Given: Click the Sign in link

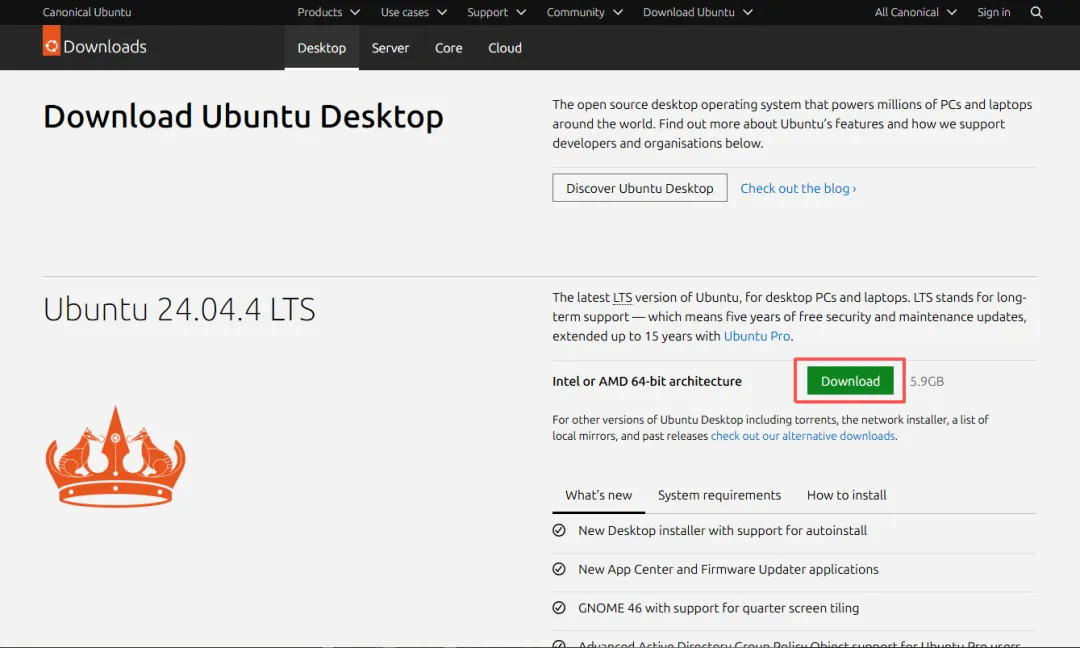Looking at the screenshot, I should pos(993,12).
